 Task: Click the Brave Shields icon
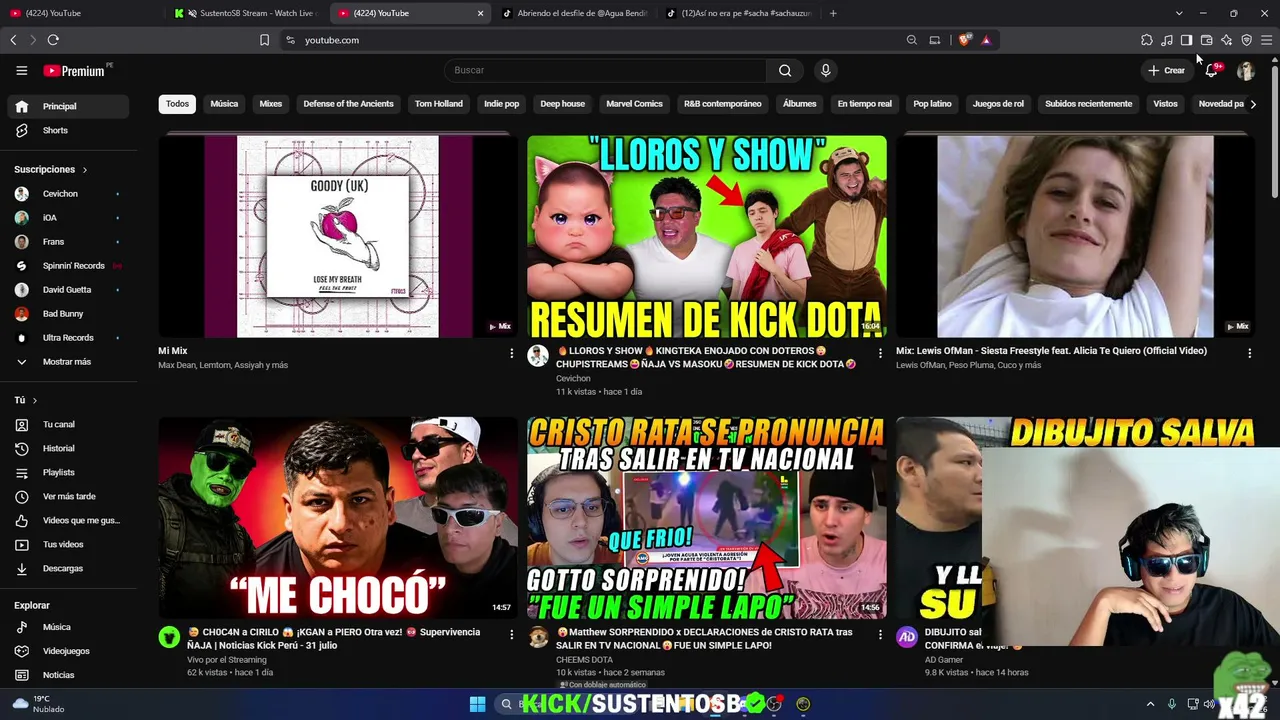[x=964, y=40]
